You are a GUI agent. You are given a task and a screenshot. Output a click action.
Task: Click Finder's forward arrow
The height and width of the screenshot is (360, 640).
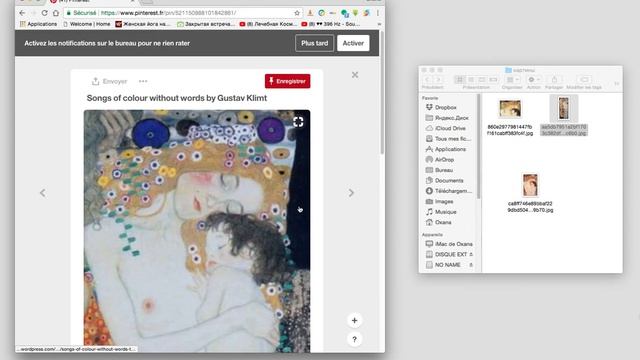pos(438,80)
